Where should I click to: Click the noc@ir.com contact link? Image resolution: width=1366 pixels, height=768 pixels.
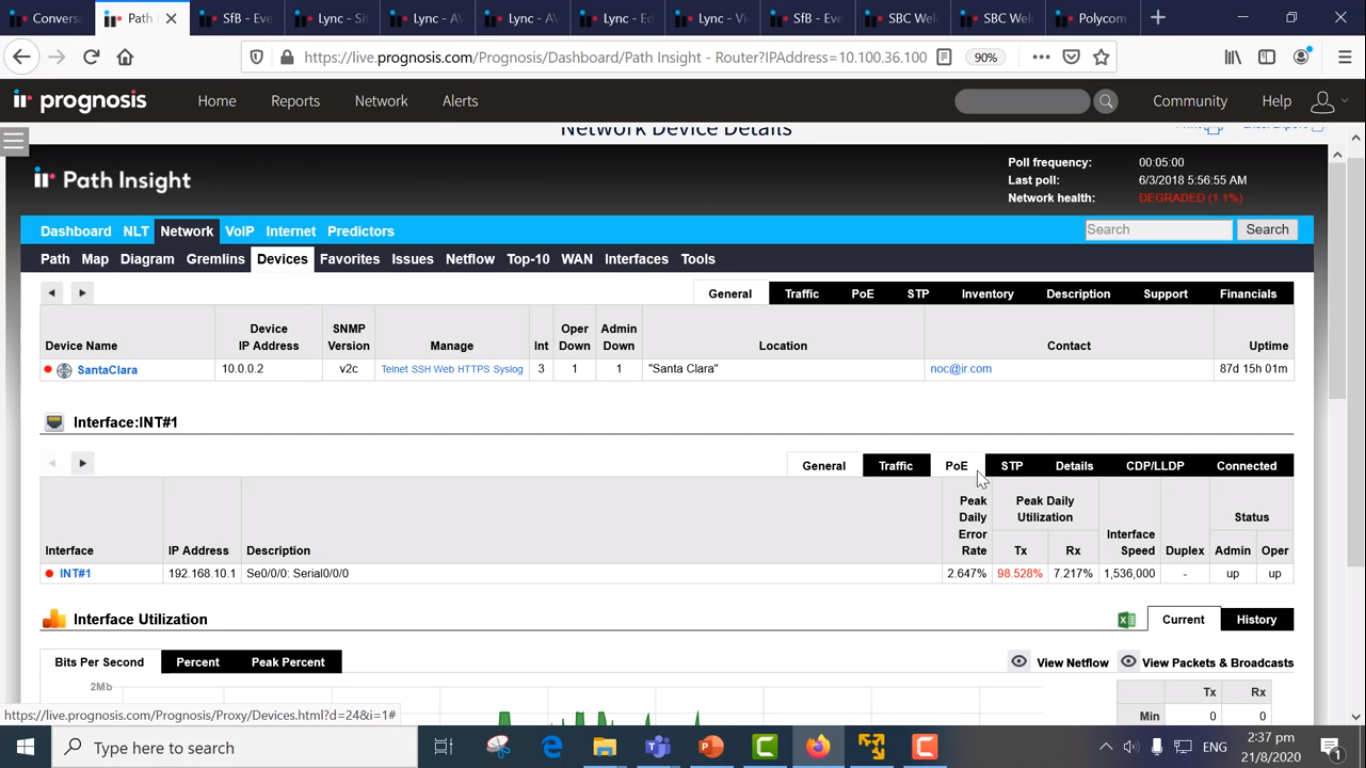961,369
